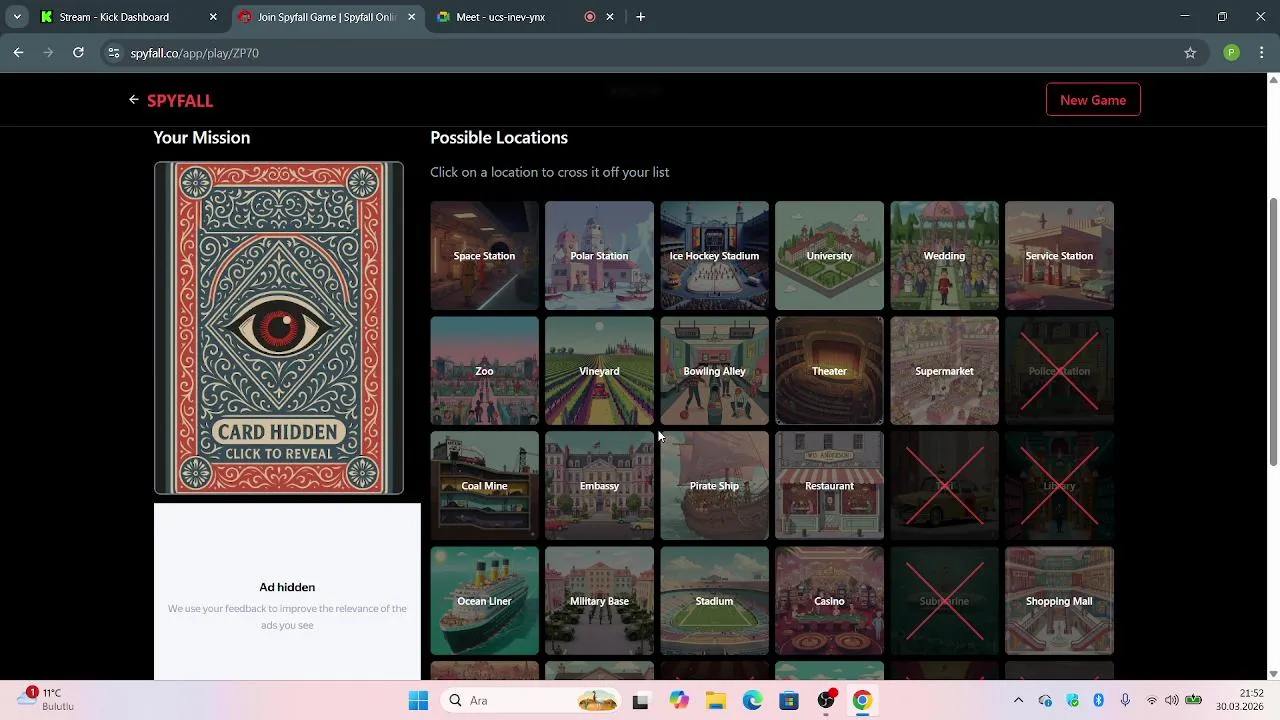Close the Meet tab

(610, 17)
